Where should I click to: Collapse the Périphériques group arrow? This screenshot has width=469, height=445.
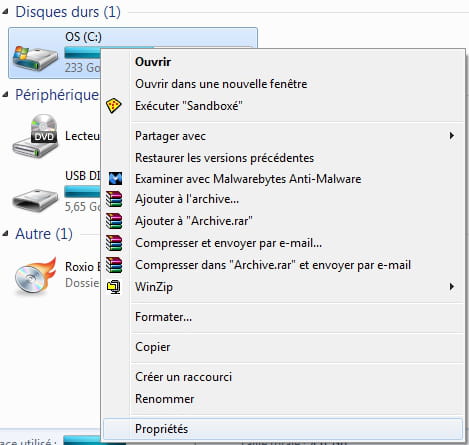(x=5, y=95)
